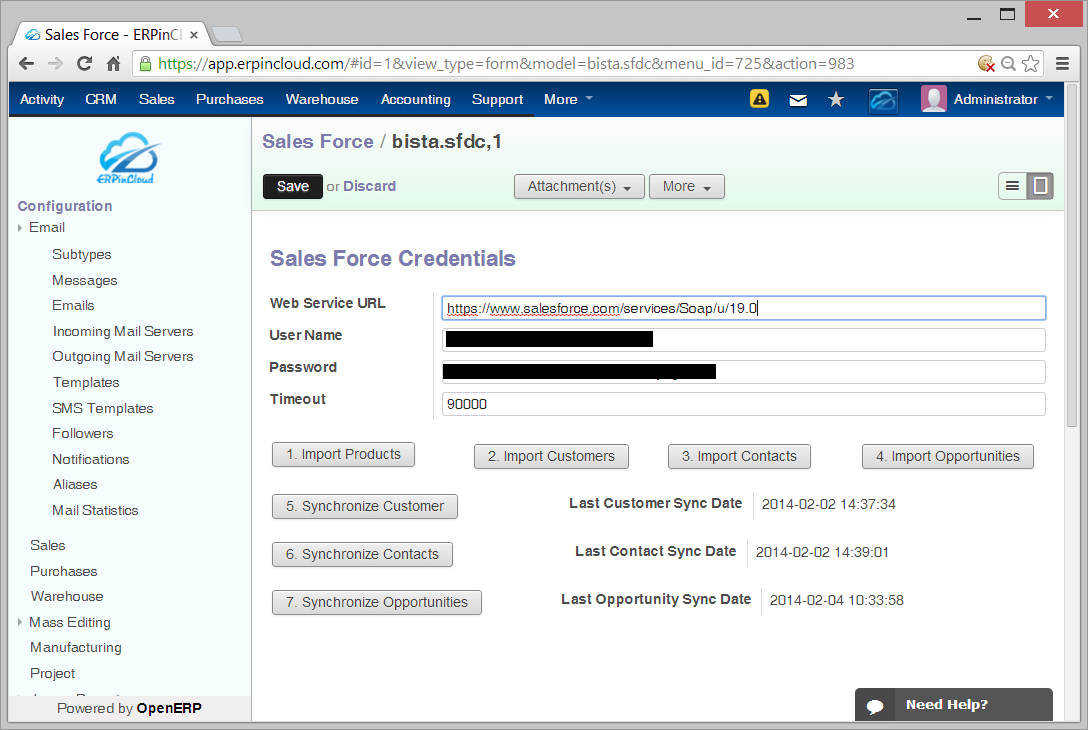
Task: Click the browser address bar URL
Action: pos(506,64)
